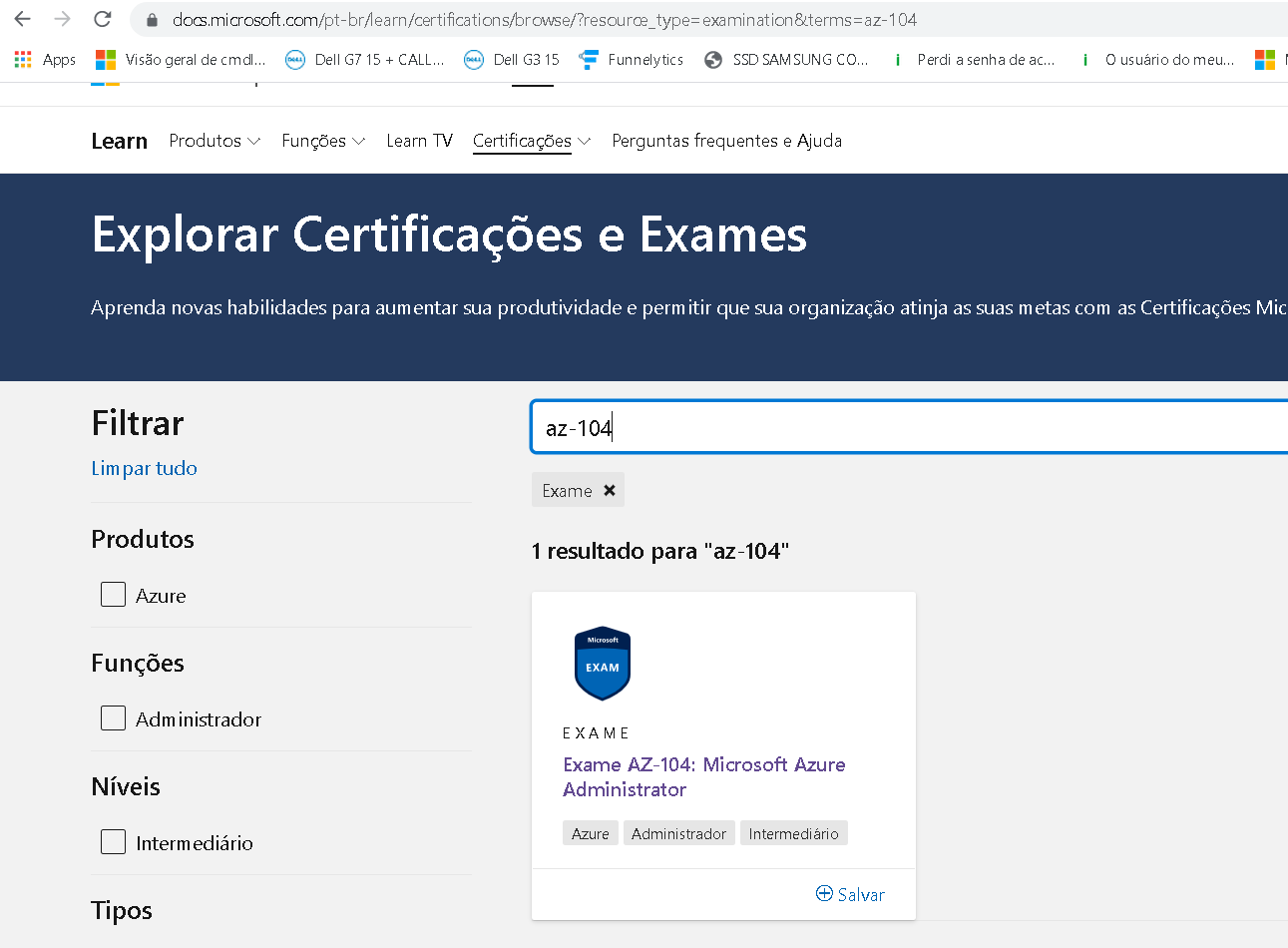The height and width of the screenshot is (948, 1288).
Task: Click the Explorar Certificações e Exames heading
Action: [449, 236]
